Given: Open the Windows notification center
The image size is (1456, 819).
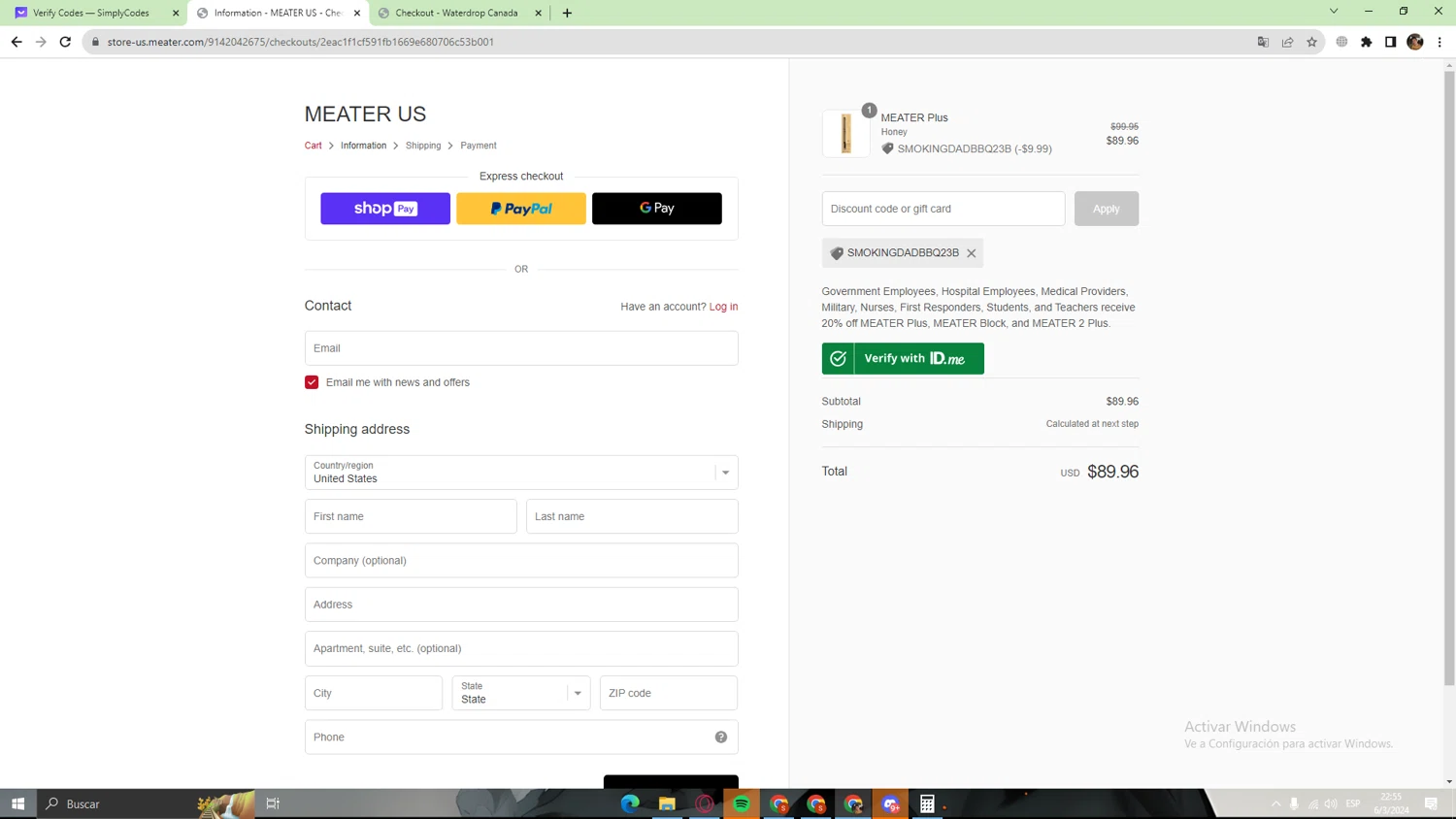Looking at the screenshot, I should pyautogui.click(x=1431, y=803).
